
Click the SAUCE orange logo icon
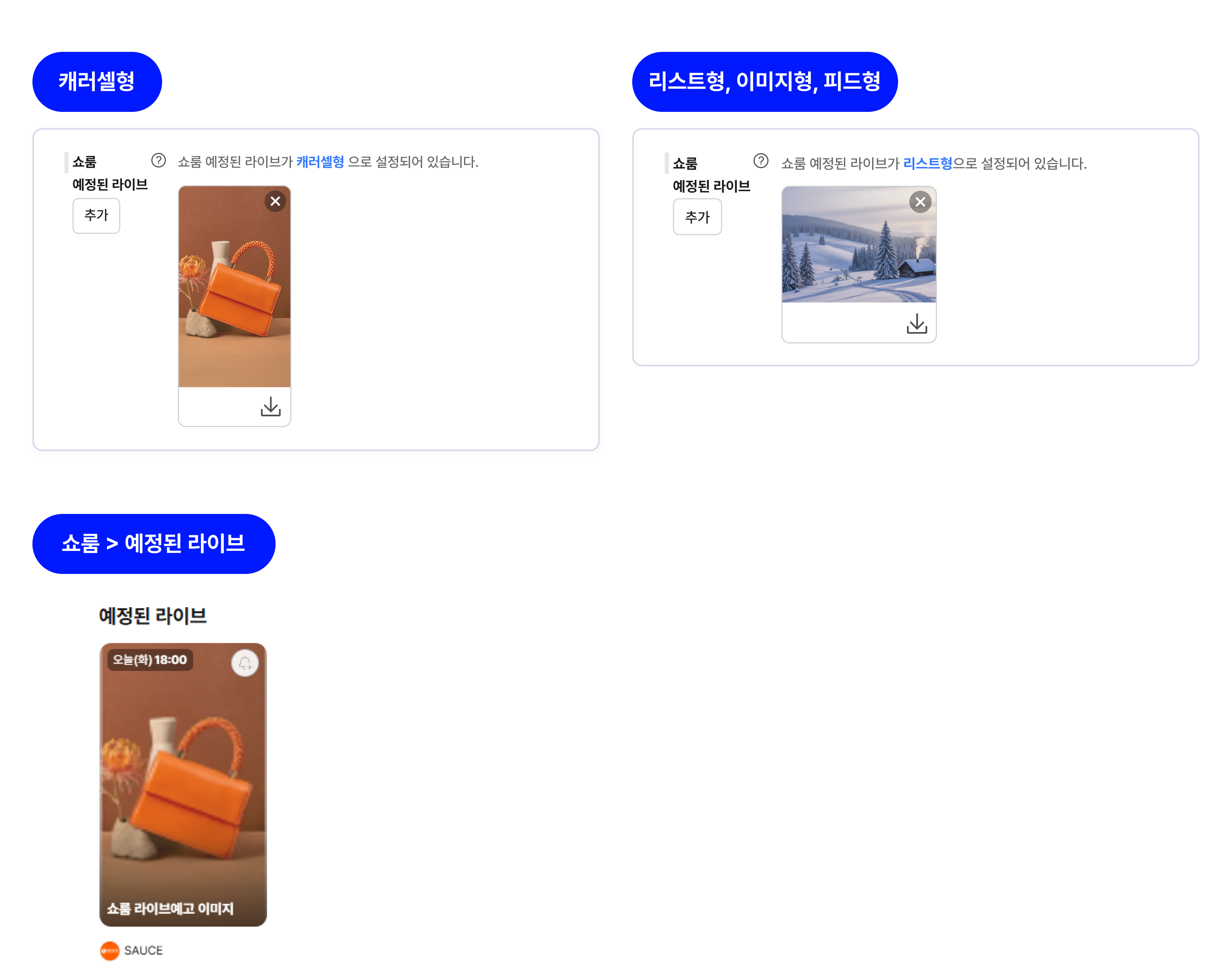tap(110, 950)
